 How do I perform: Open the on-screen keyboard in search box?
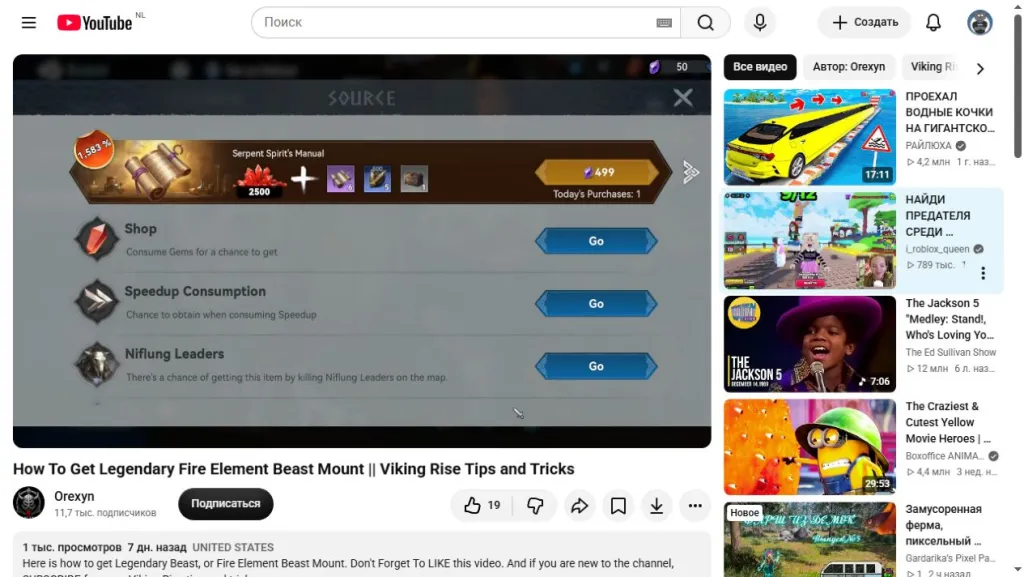tap(664, 23)
